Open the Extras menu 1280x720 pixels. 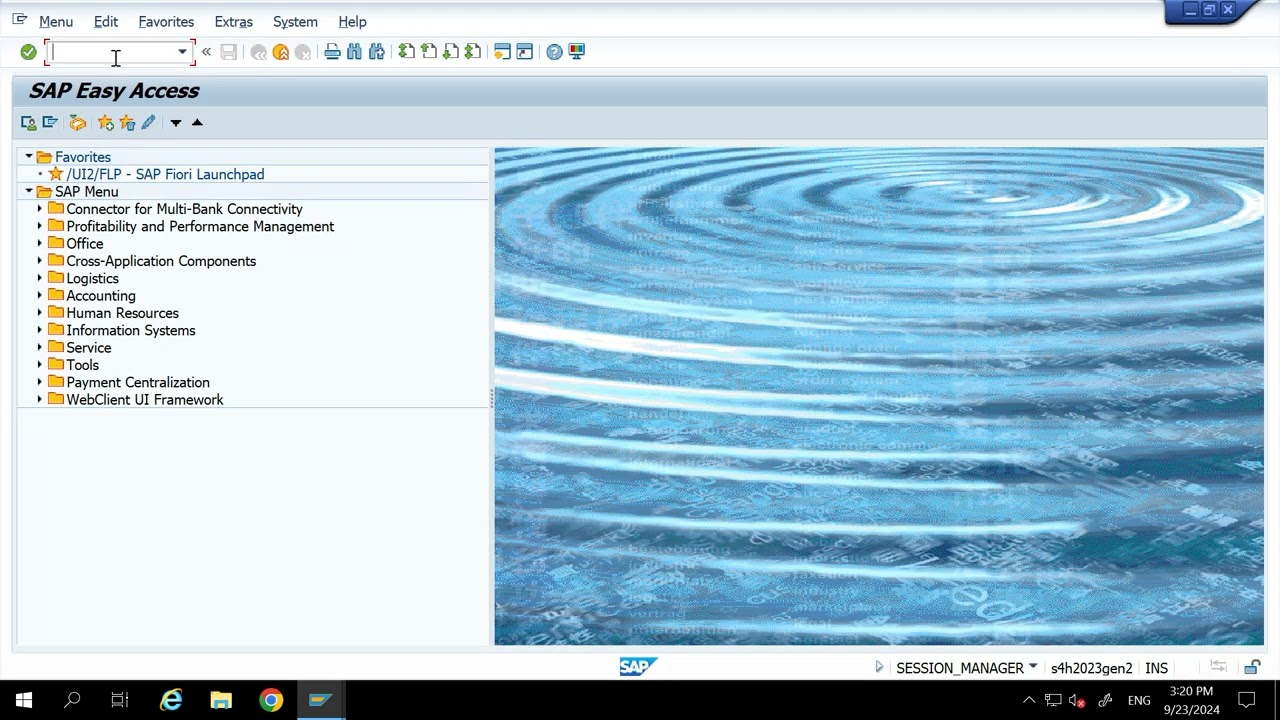click(x=233, y=22)
